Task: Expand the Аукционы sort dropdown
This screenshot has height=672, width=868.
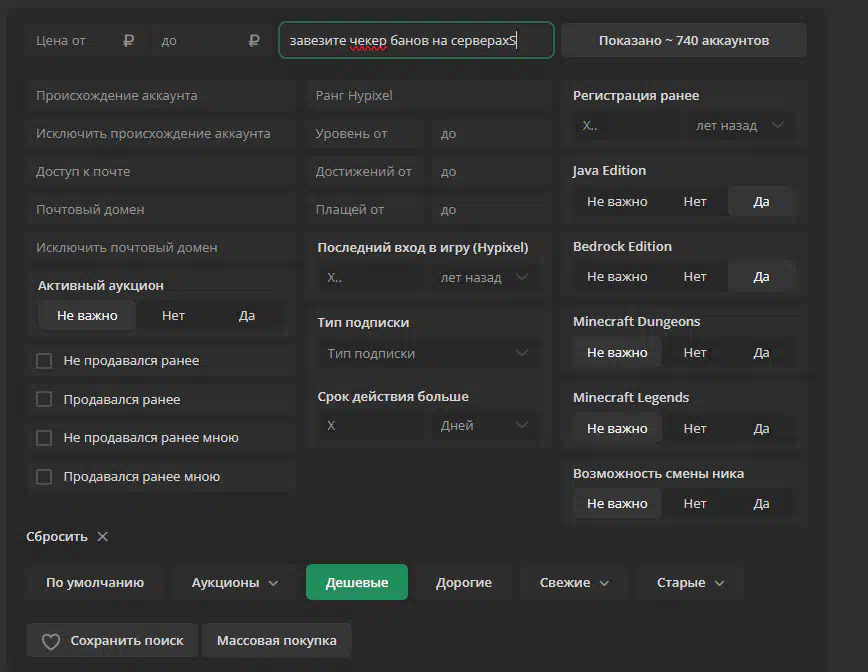Action: click(235, 583)
